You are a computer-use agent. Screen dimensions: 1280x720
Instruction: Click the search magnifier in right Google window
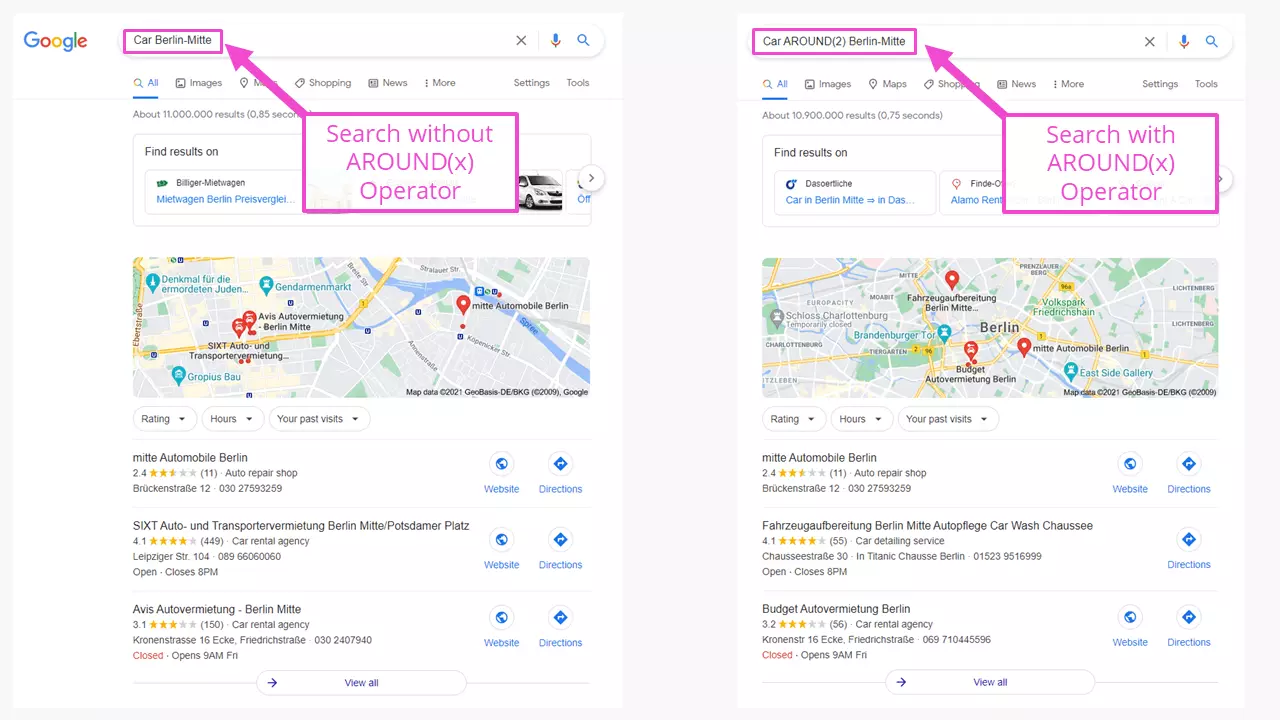1212,42
